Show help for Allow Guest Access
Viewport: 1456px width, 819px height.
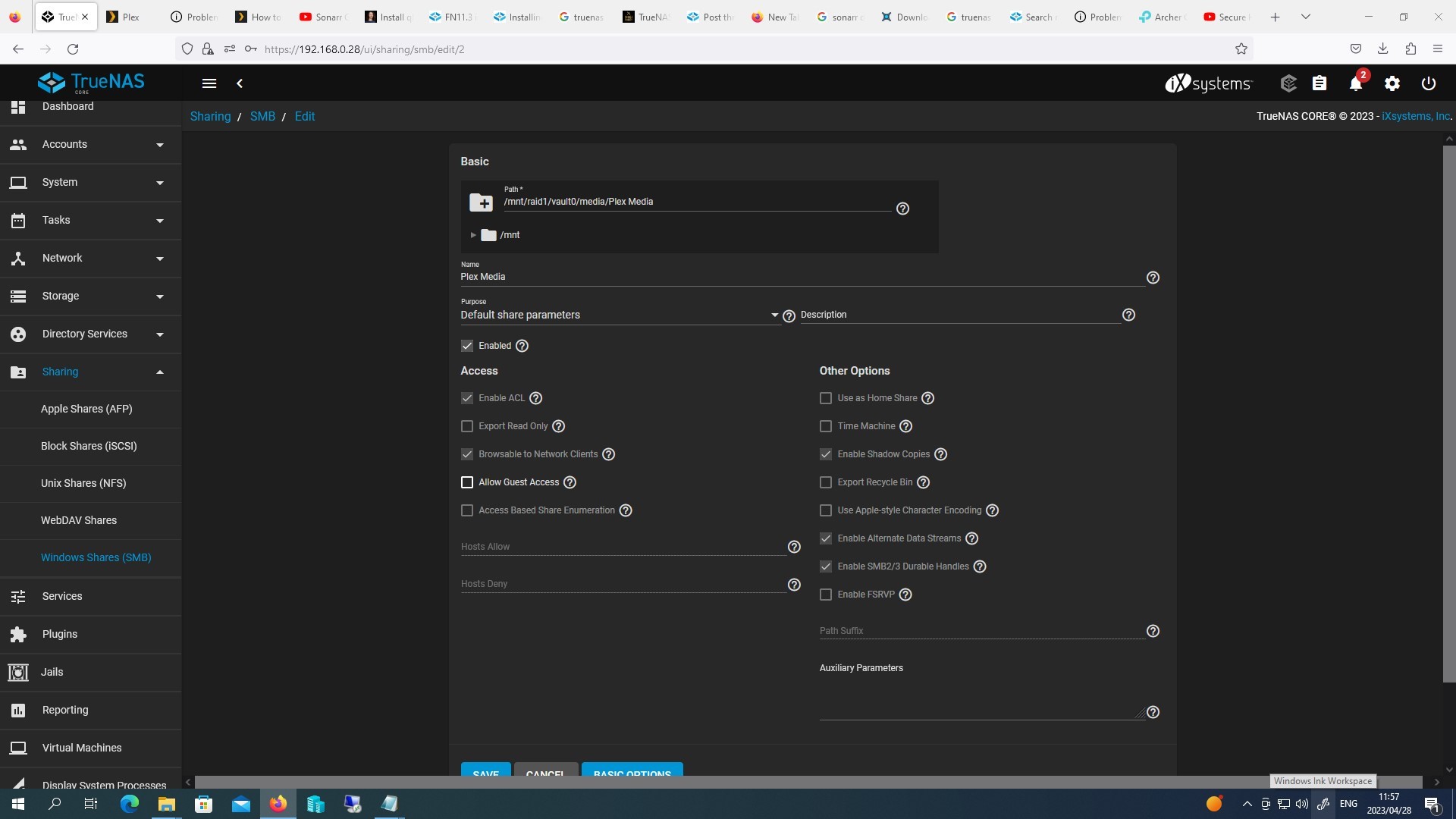(x=570, y=482)
